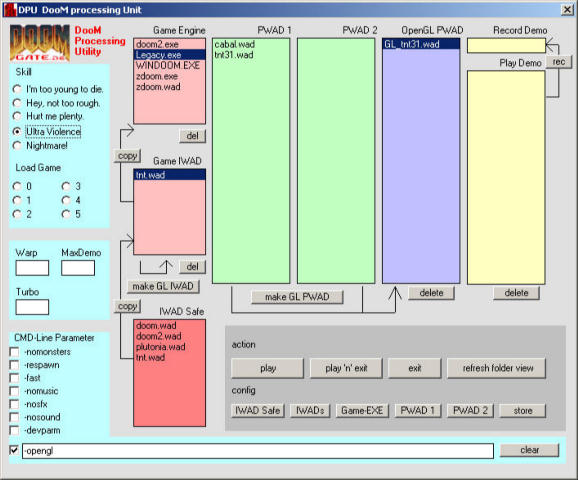Click the play action button
This screenshot has width=578, height=480.
[268, 368]
